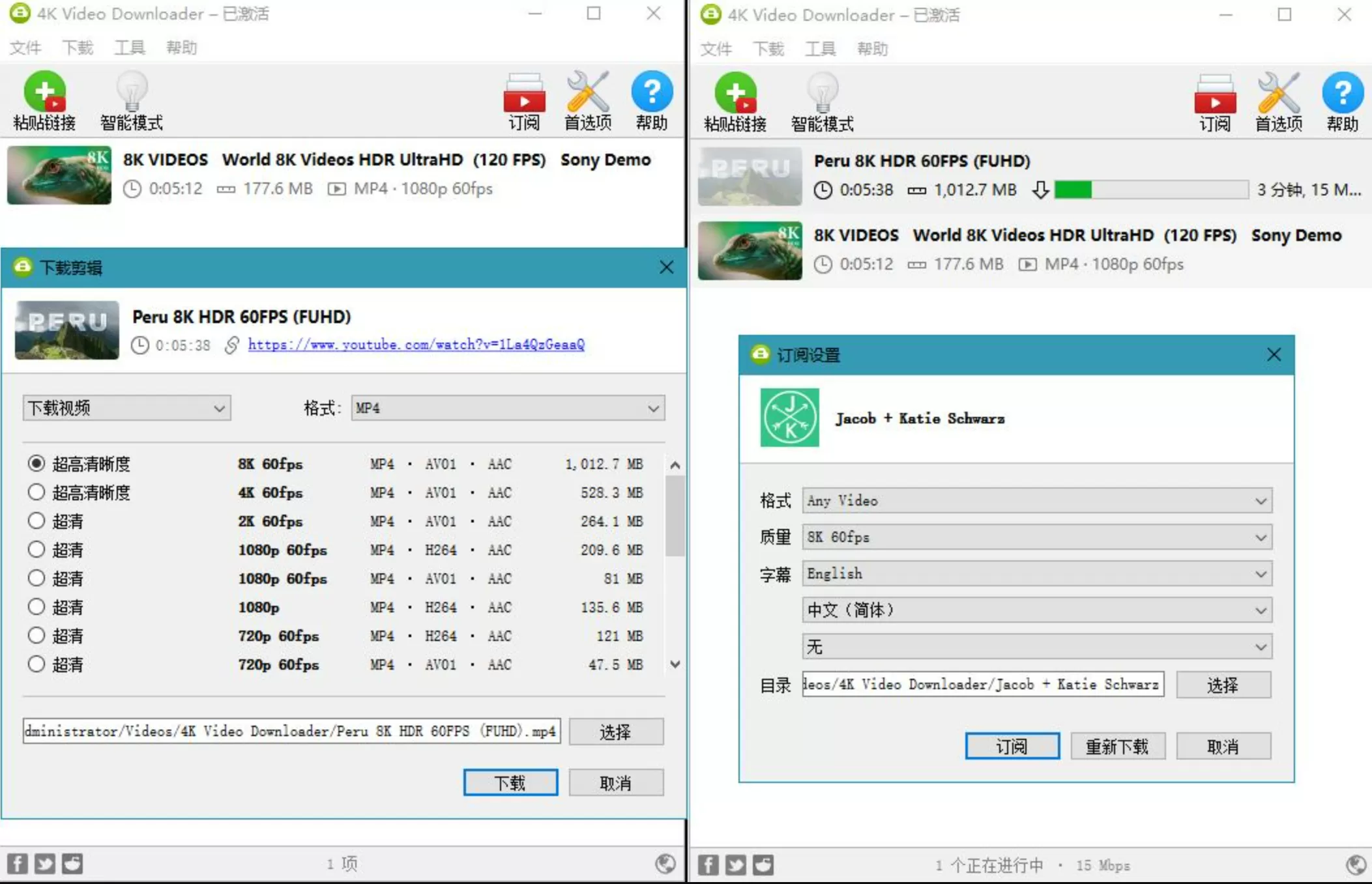This screenshot has width=1372, height=884.
Task: Open File menu in right window
Action: click(x=716, y=49)
